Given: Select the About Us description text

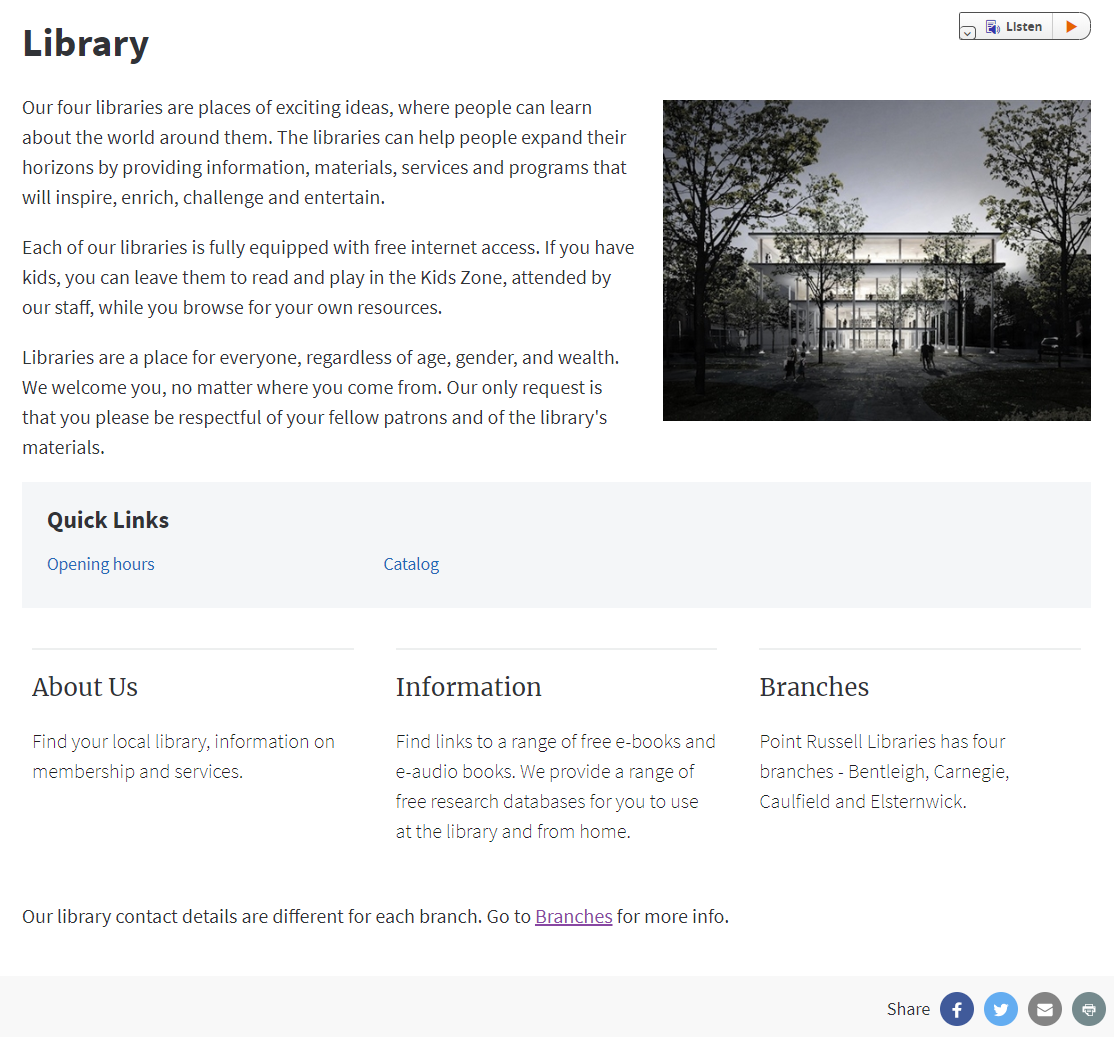Looking at the screenshot, I should point(183,756).
